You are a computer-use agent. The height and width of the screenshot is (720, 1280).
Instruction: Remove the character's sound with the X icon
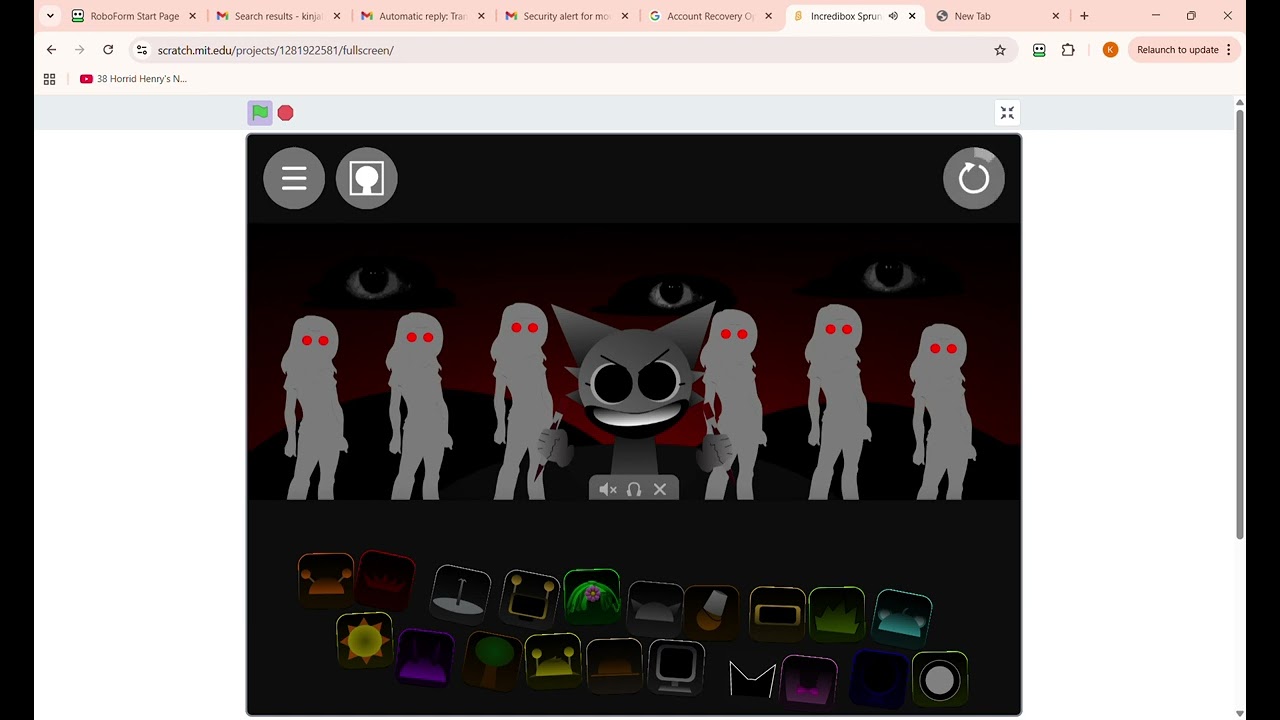[x=660, y=489]
